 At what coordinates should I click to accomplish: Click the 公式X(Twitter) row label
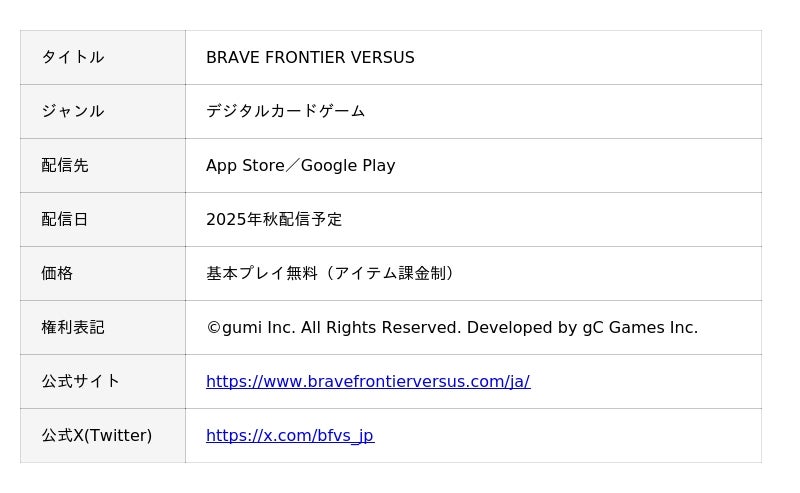(96, 435)
